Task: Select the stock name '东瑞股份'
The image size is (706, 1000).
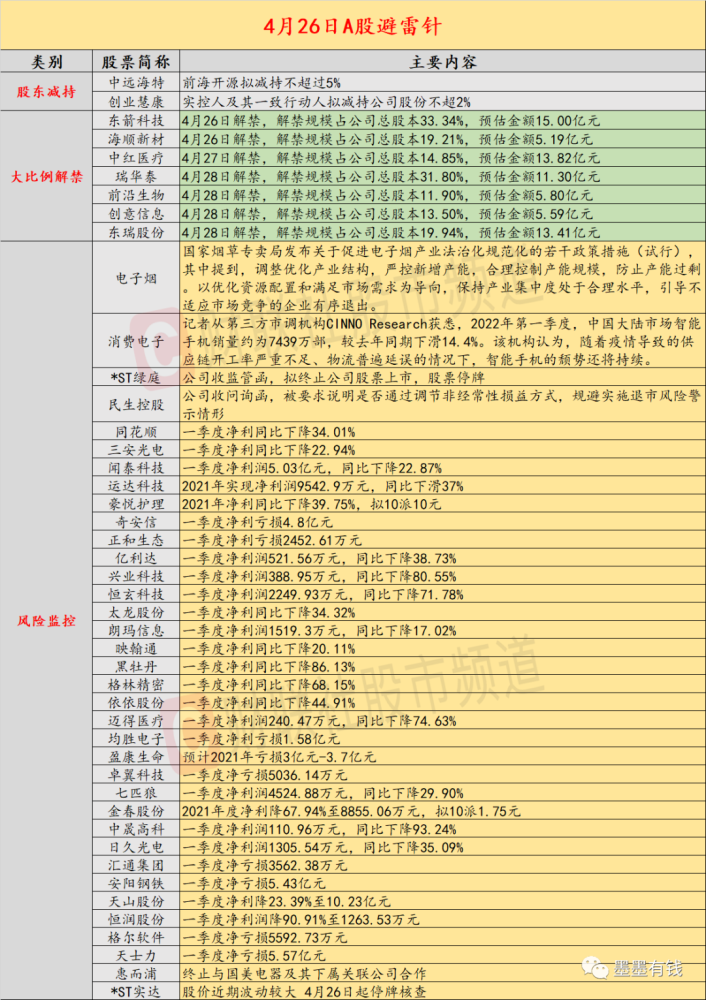Action: click(x=136, y=232)
